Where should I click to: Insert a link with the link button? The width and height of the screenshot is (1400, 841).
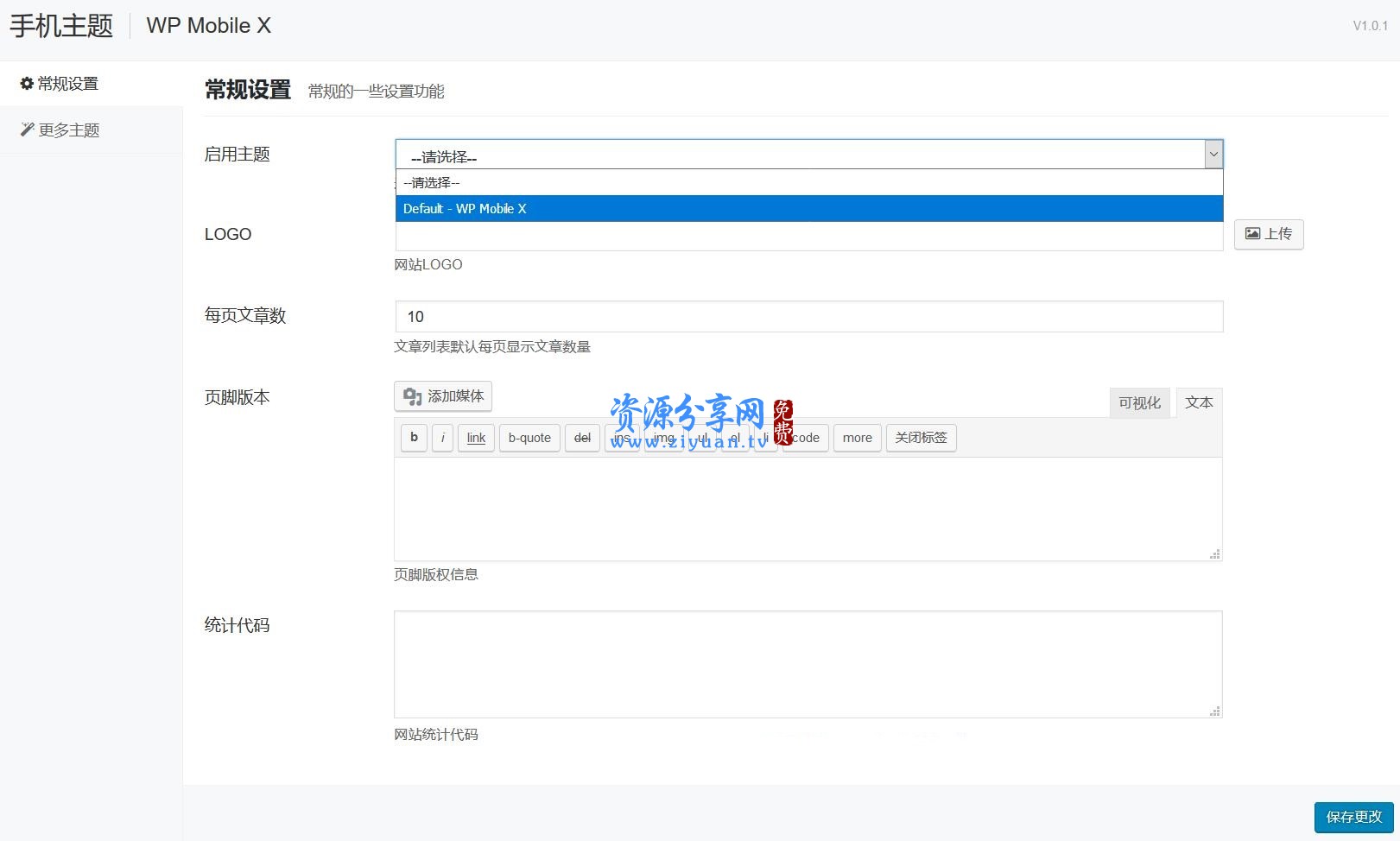[x=476, y=438]
